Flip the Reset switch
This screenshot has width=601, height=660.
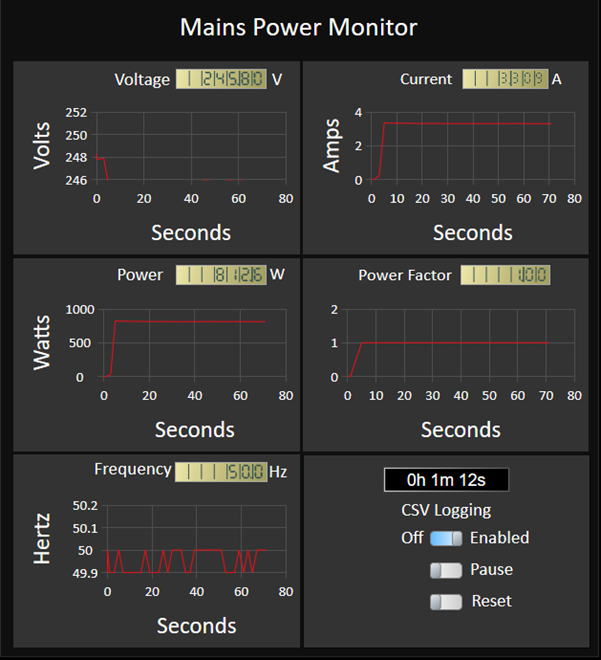(446, 602)
